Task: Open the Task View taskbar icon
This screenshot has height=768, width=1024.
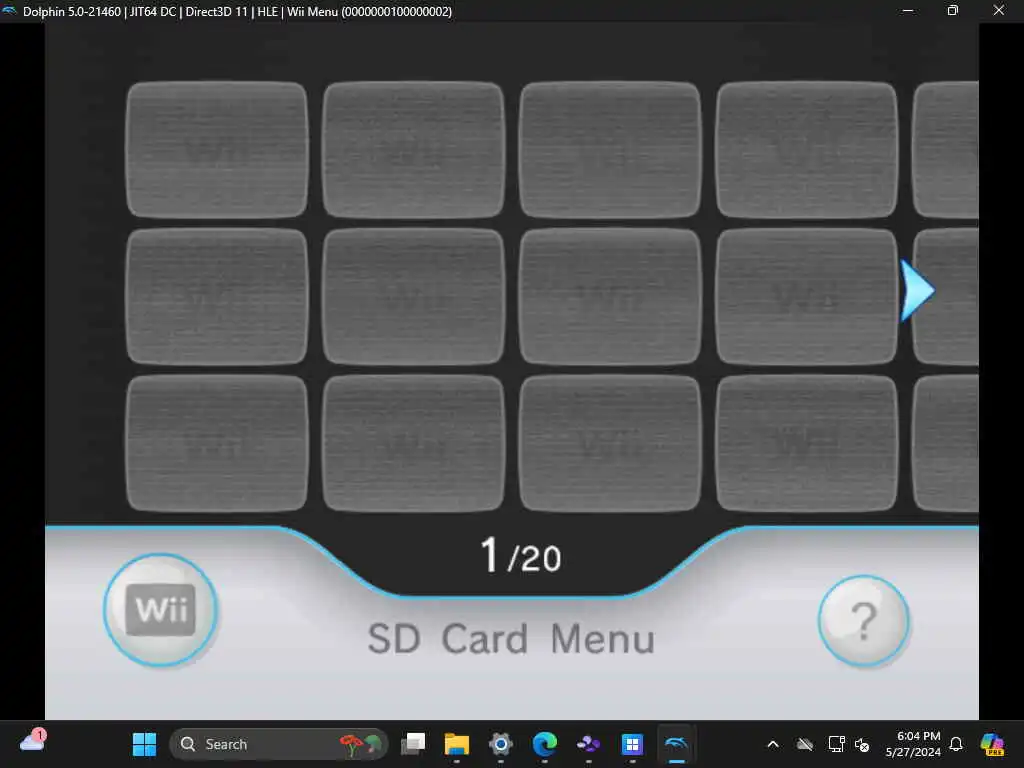Action: coord(413,744)
